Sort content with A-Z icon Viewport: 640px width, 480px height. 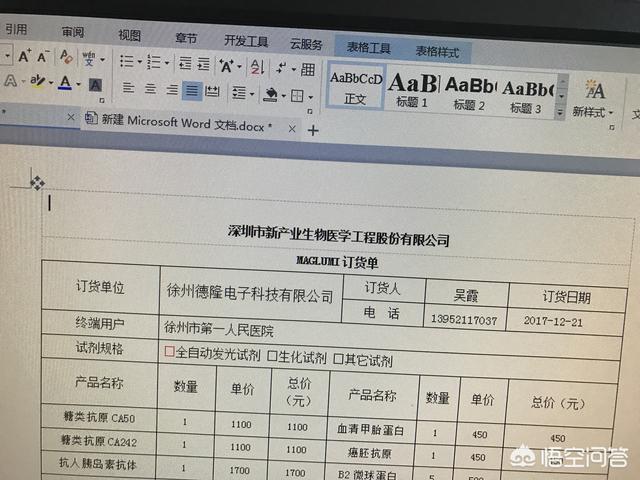[258, 67]
